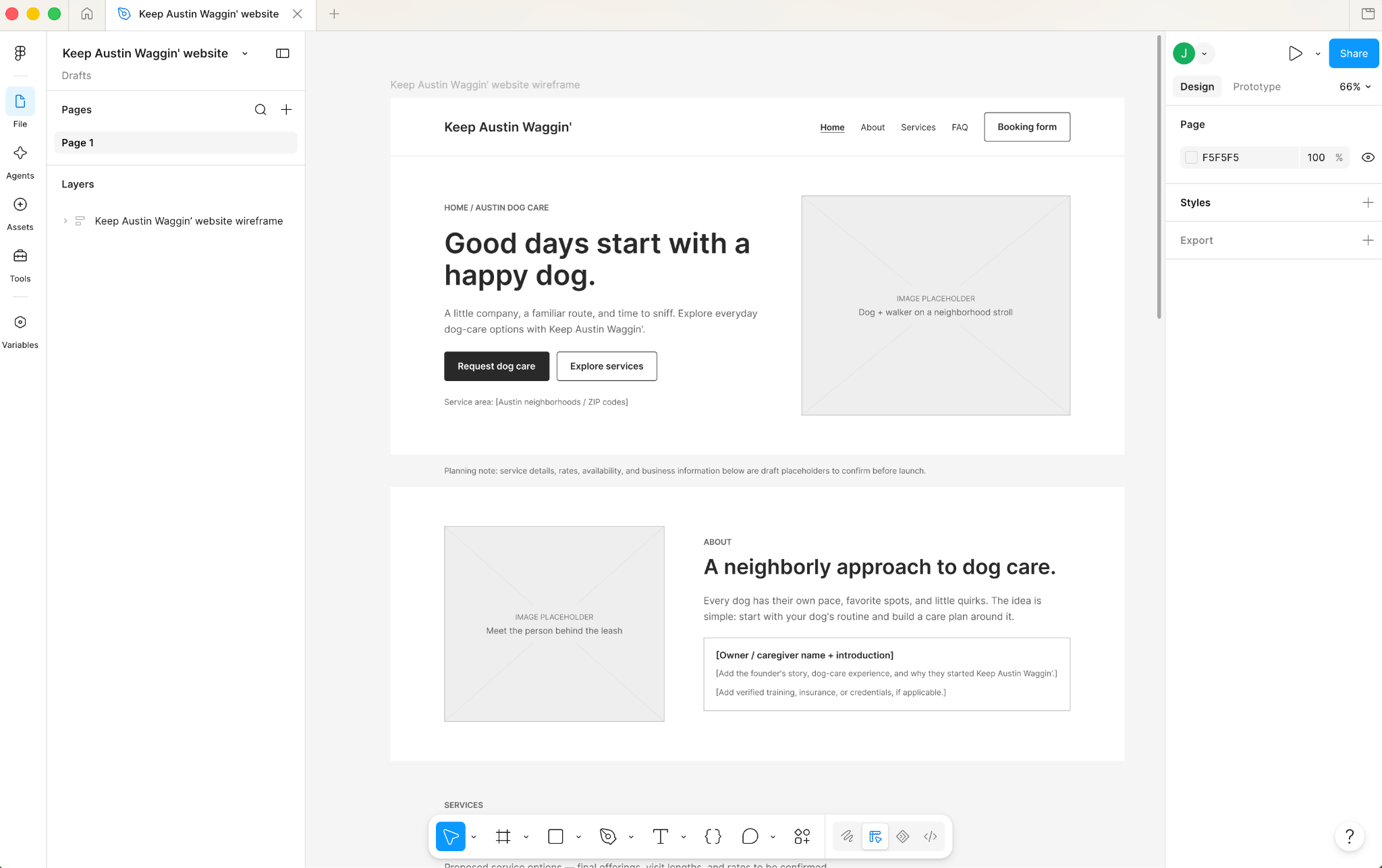Select the Pen tool
Screen dimensions: 1382x868
[608, 836]
